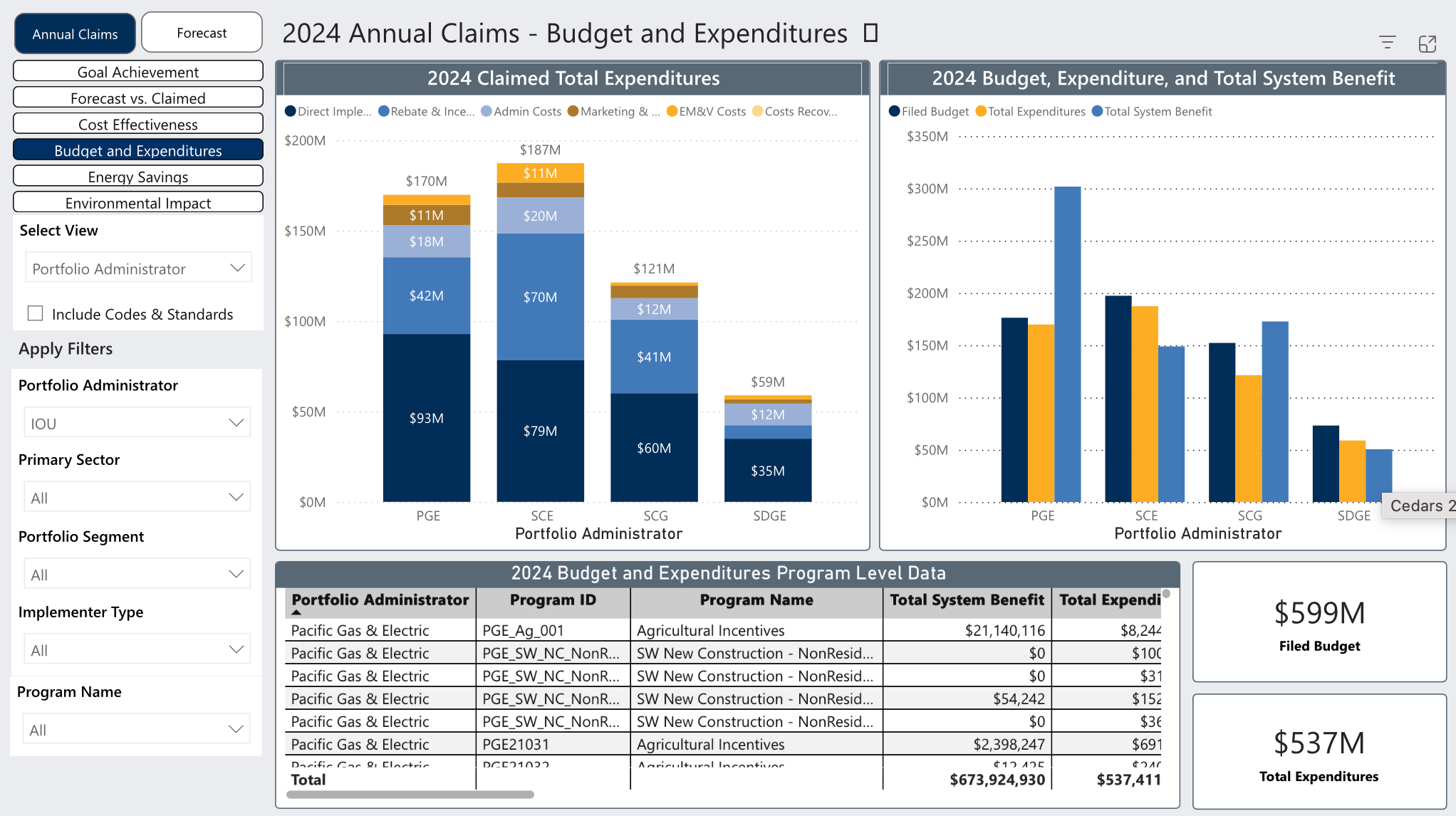Click the Total System Benefit legend dot
This screenshot has width=1456, height=816.
(1097, 111)
